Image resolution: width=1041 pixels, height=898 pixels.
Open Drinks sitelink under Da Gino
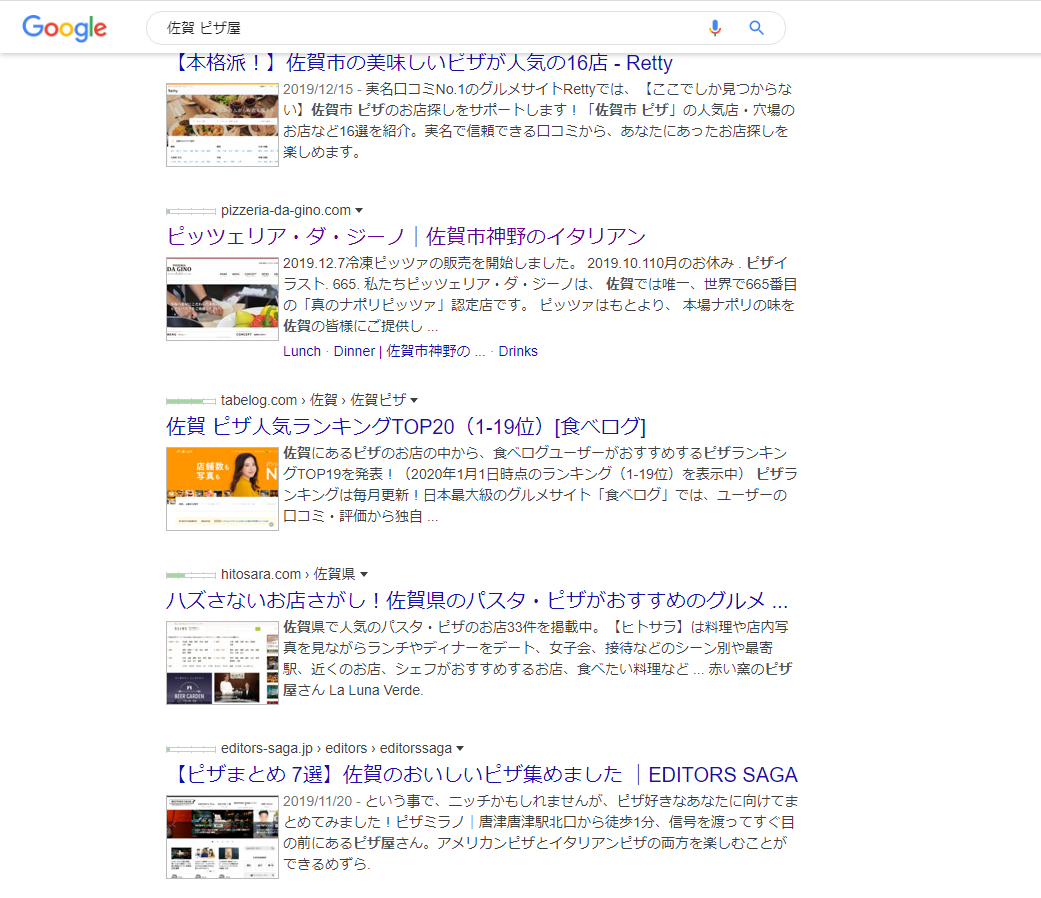coord(518,351)
